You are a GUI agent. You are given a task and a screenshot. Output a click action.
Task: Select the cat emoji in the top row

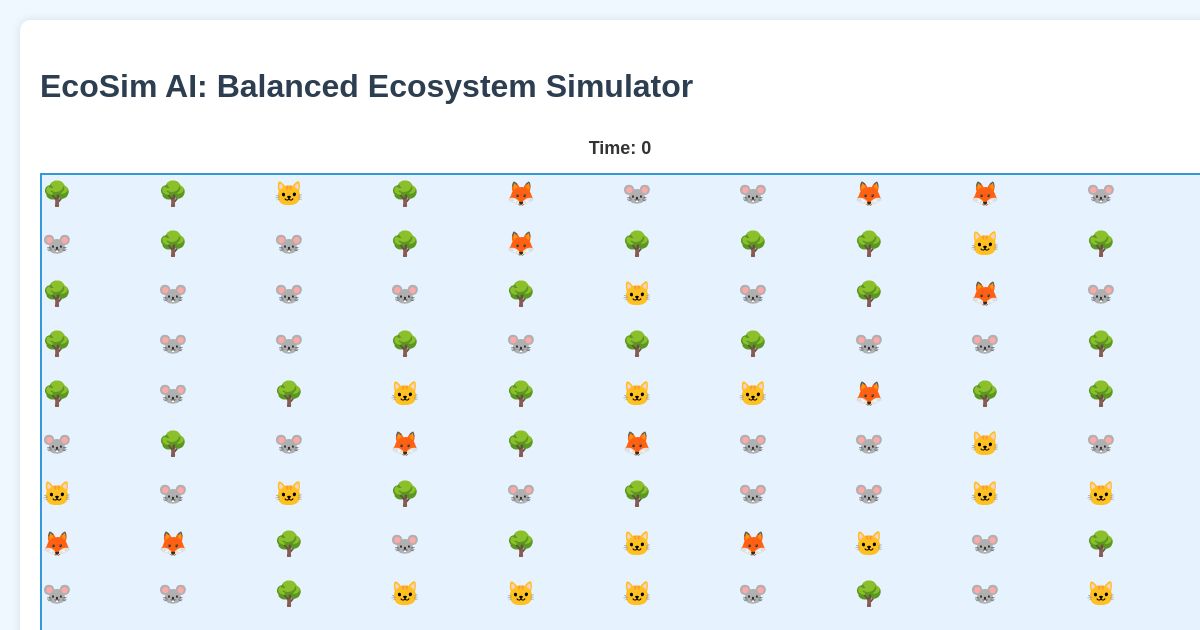click(x=289, y=193)
